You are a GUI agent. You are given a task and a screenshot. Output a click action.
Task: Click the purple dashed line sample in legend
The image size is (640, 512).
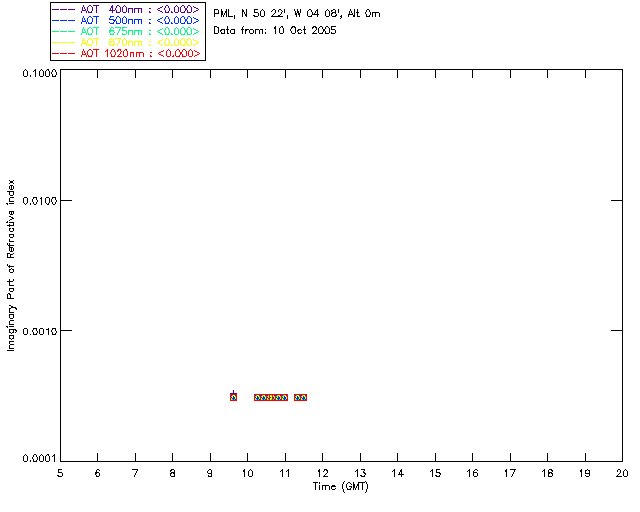[x=64, y=9]
